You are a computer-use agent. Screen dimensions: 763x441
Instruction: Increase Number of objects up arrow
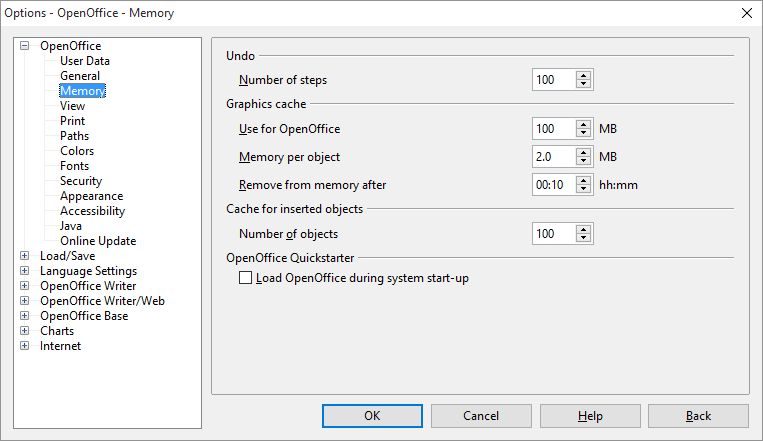[x=583, y=229]
